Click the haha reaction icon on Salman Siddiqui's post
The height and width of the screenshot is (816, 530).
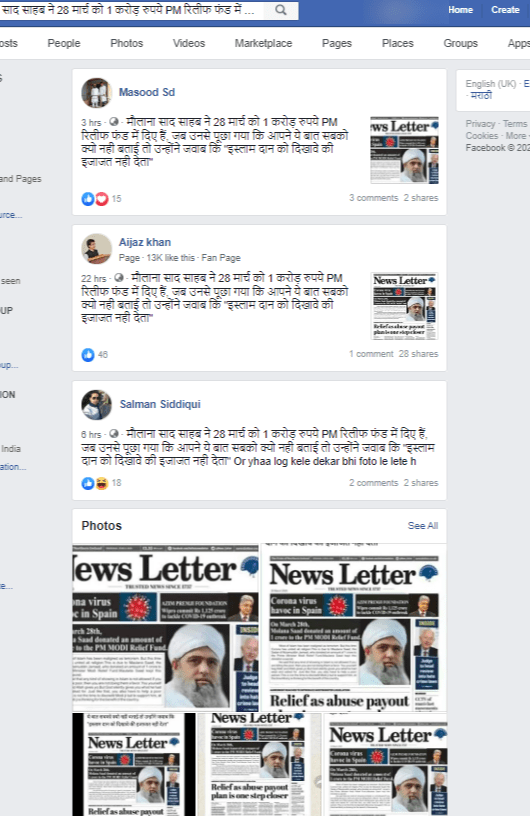tap(102, 483)
